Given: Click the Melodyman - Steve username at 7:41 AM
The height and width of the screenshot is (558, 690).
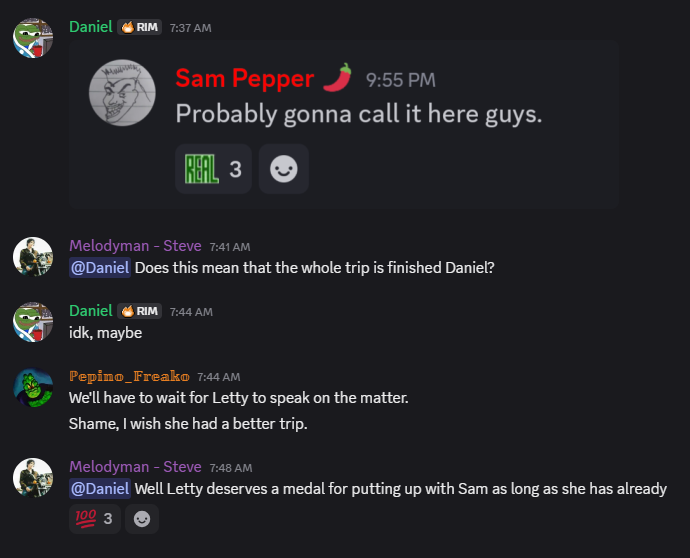Looking at the screenshot, I should click(135, 246).
